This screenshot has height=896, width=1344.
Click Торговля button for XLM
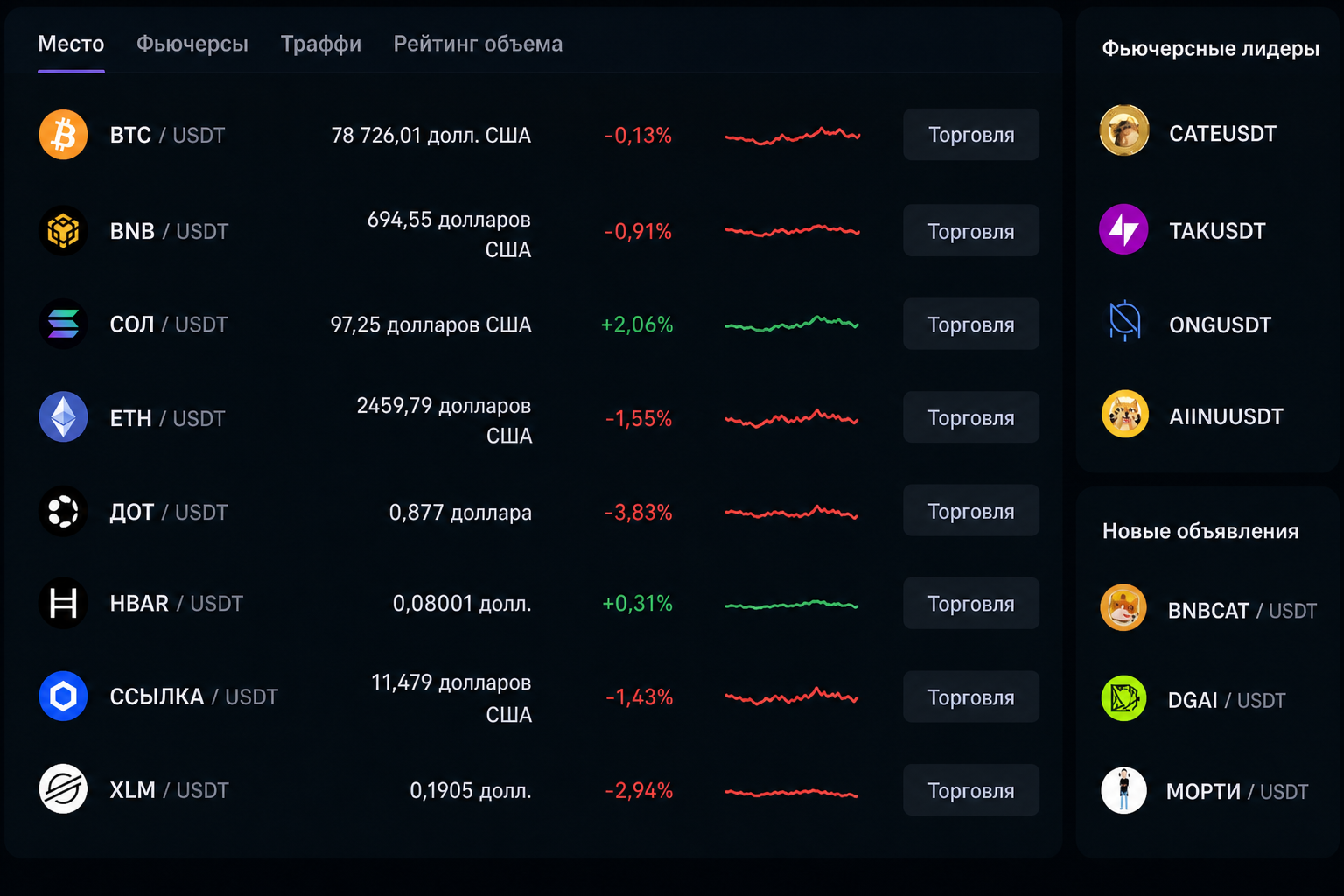971,790
